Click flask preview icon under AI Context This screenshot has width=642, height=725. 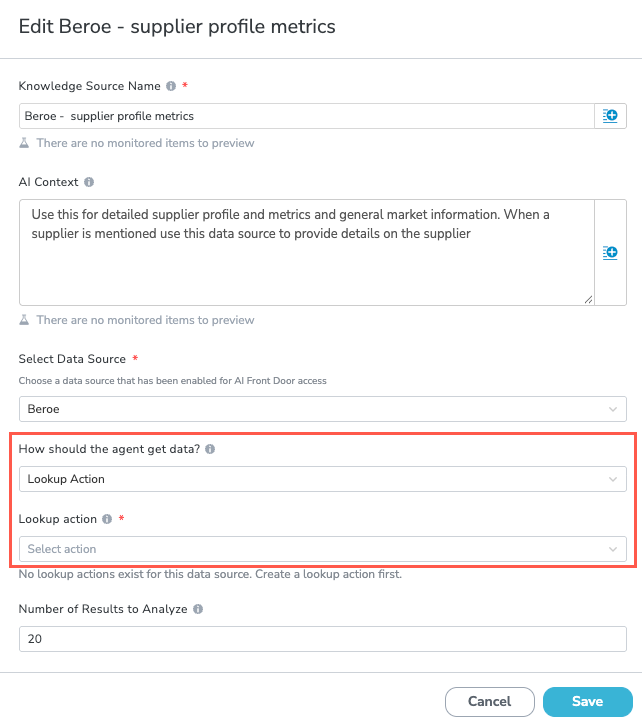click(x=24, y=320)
